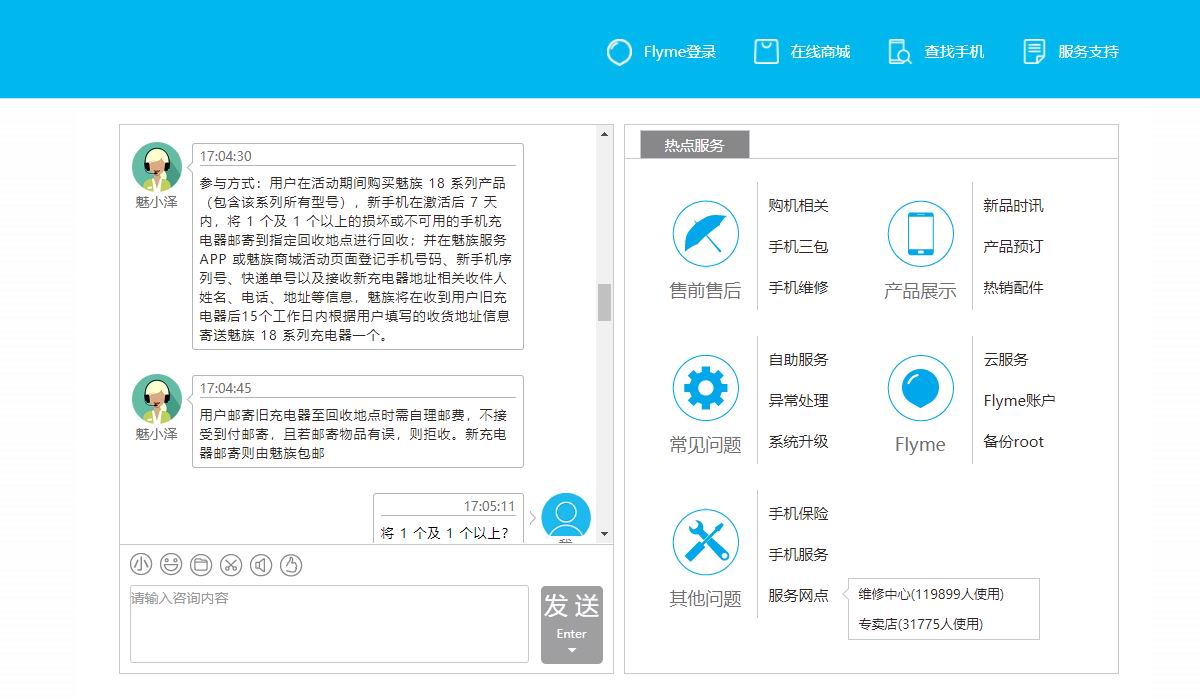Click the 产品预订 link
1200x700 pixels.
(x=1013, y=247)
